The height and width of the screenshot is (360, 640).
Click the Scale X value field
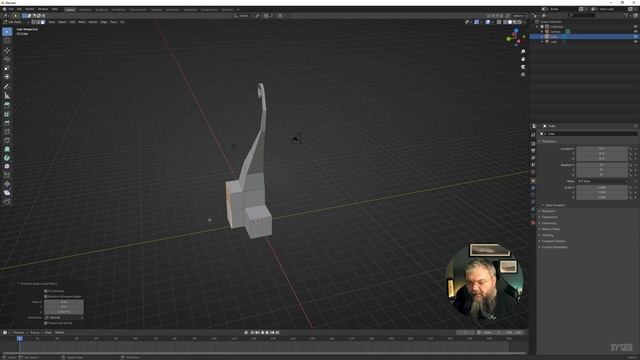(602, 187)
